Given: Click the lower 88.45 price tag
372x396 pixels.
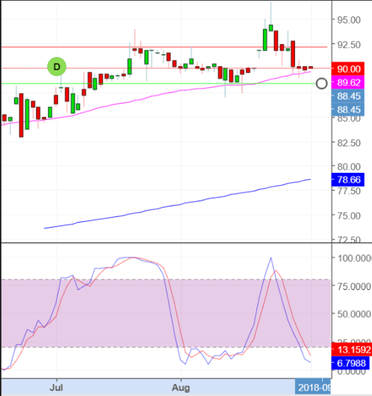Looking at the screenshot, I should (348, 109).
